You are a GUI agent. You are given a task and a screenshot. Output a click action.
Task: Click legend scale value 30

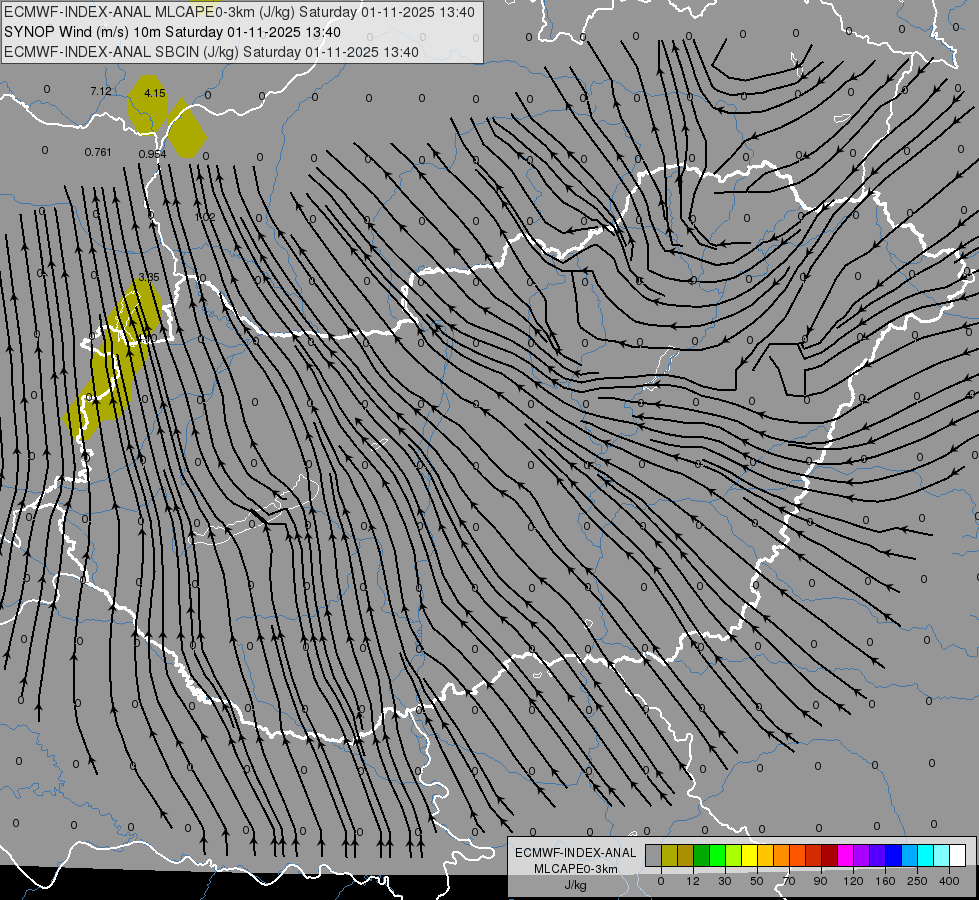coord(725,881)
